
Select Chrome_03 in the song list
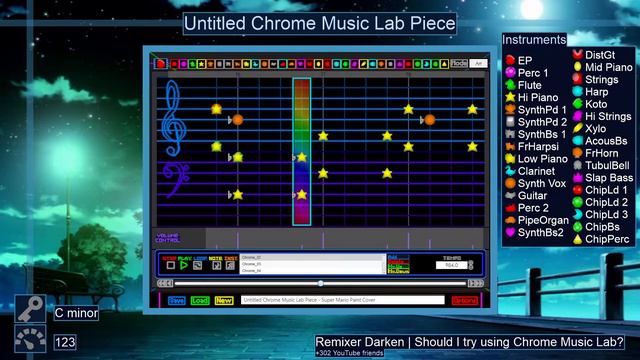click(311, 264)
